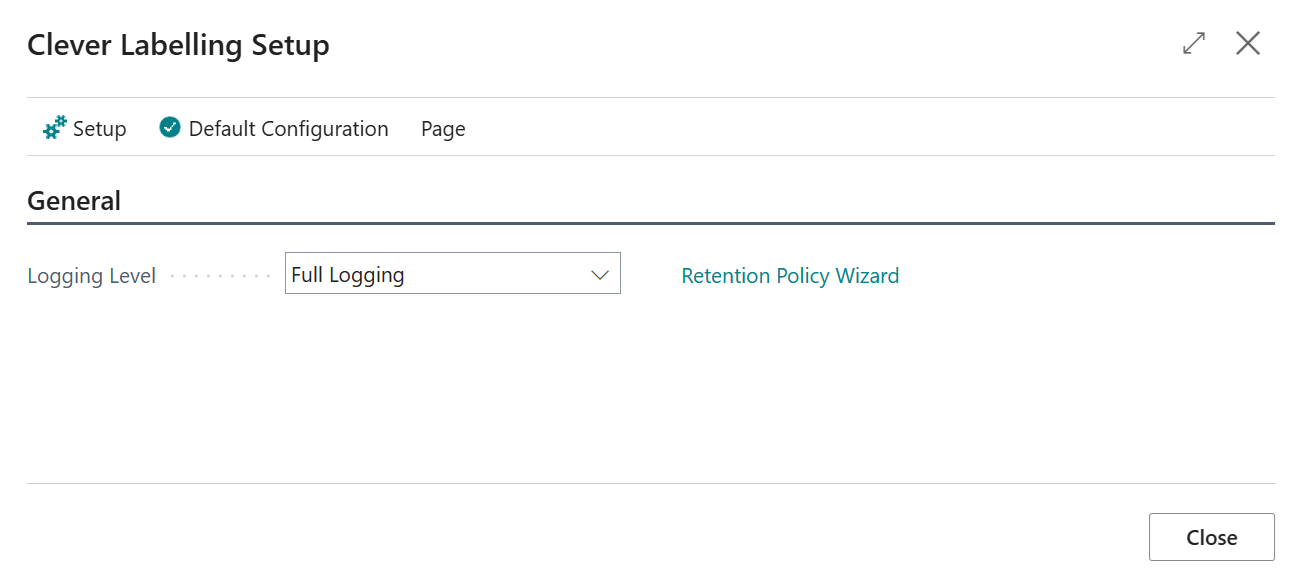Click the Clever Labelling Setup title

click(x=178, y=45)
